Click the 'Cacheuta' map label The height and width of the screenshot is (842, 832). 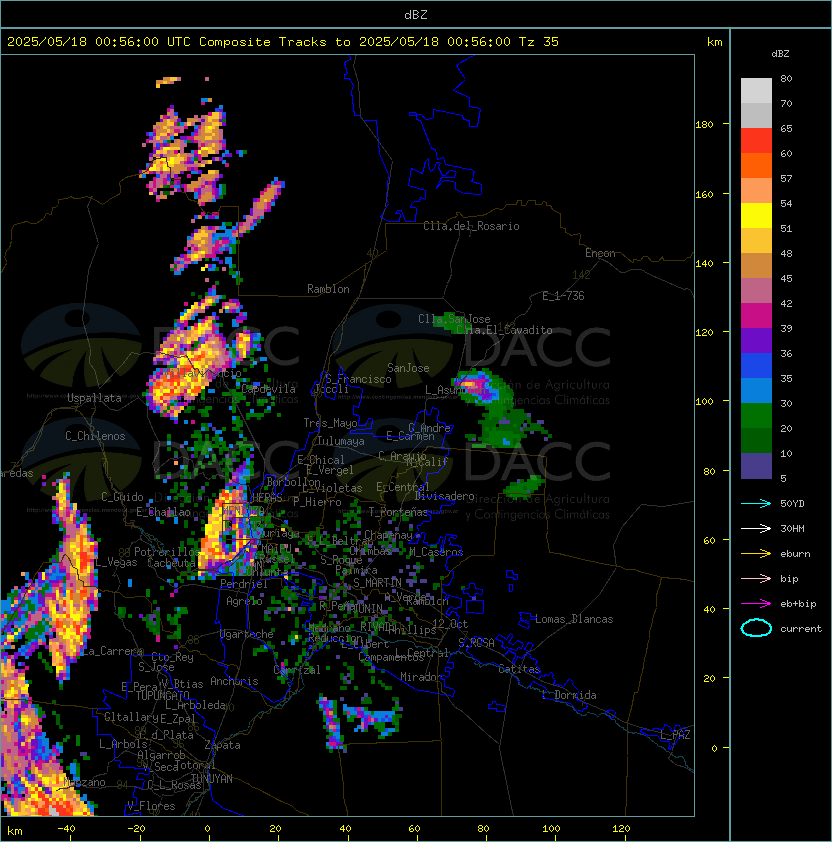[171, 563]
